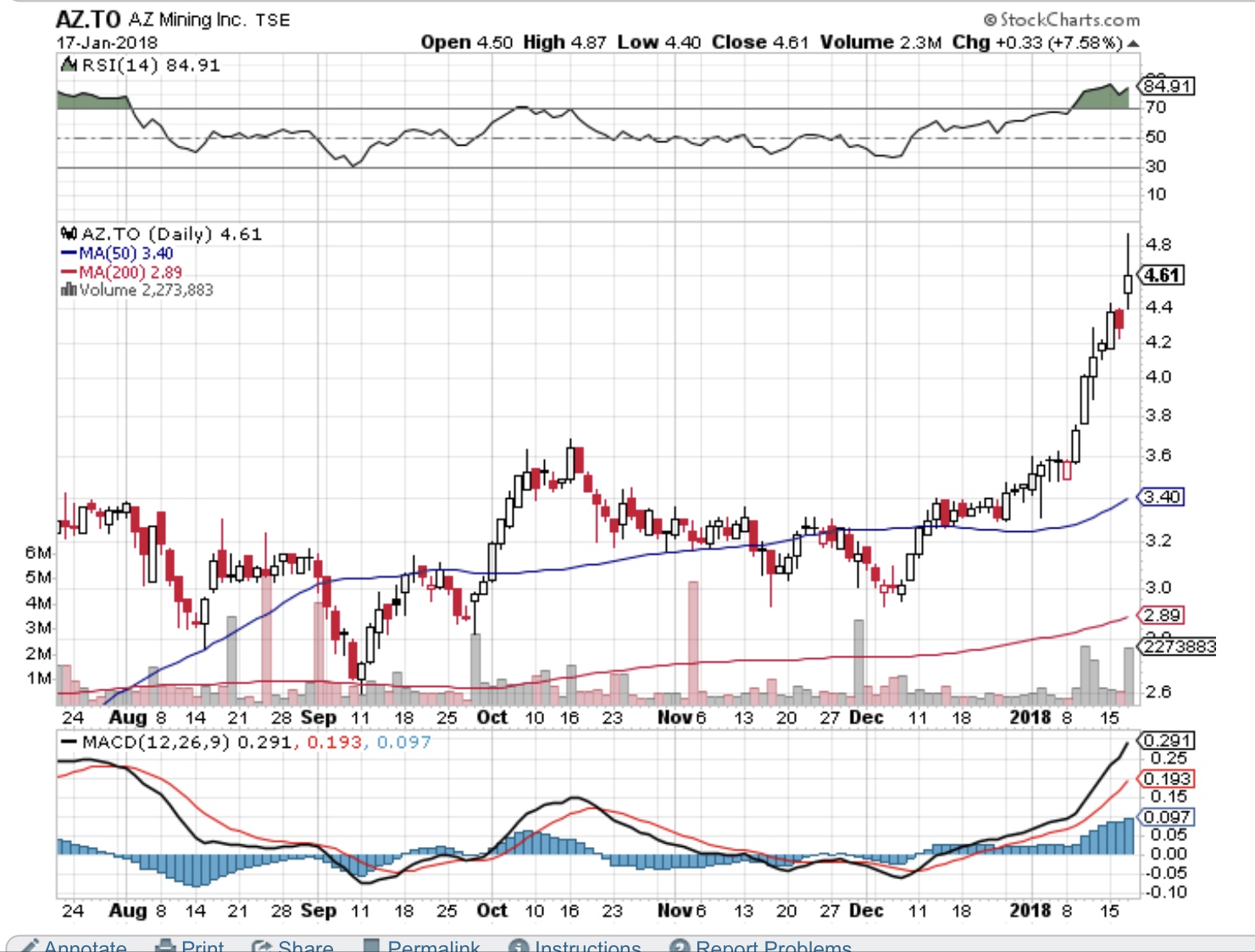
Task: Click the 0.193 MACD signal axis tag
Action: [1166, 779]
